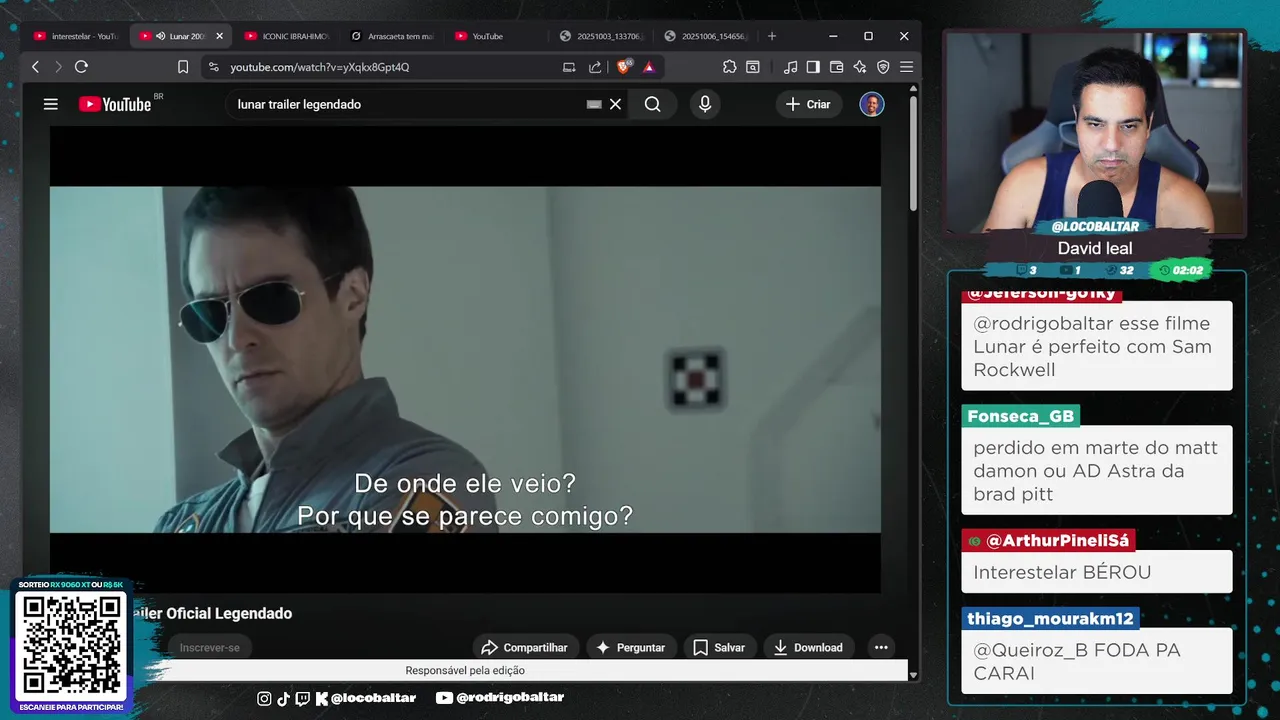Click the Perguntar ask button
The width and height of the screenshot is (1280, 720).
click(x=632, y=648)
